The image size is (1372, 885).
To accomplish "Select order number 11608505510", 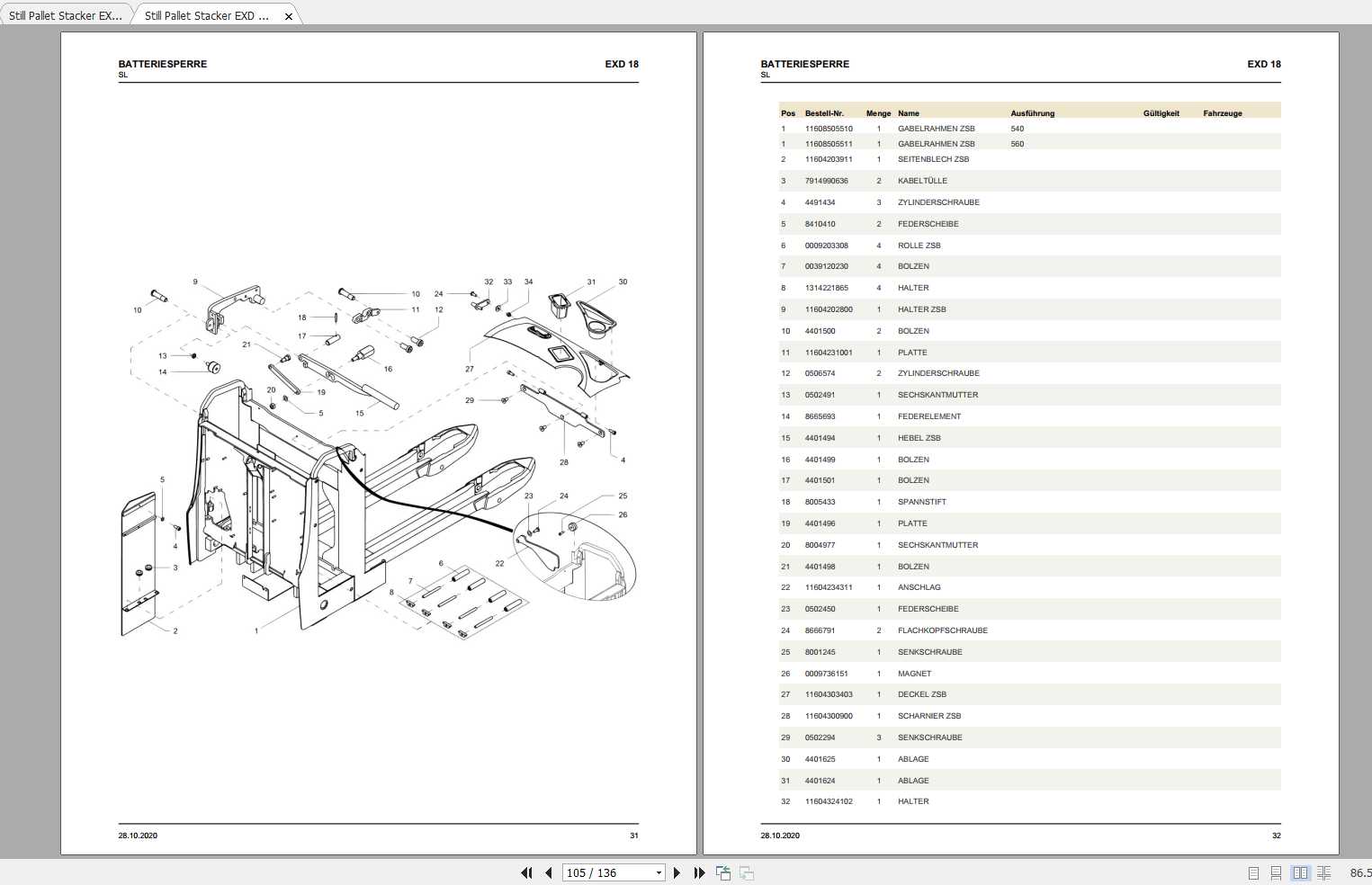I will [829, 129].
